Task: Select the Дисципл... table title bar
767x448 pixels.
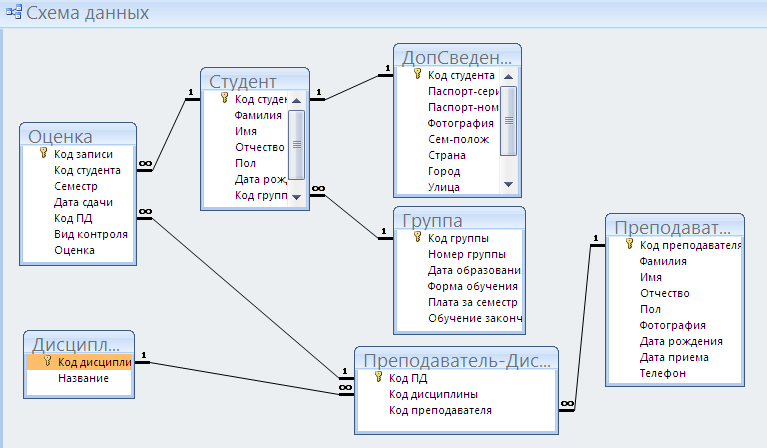Action: [79, 343]
